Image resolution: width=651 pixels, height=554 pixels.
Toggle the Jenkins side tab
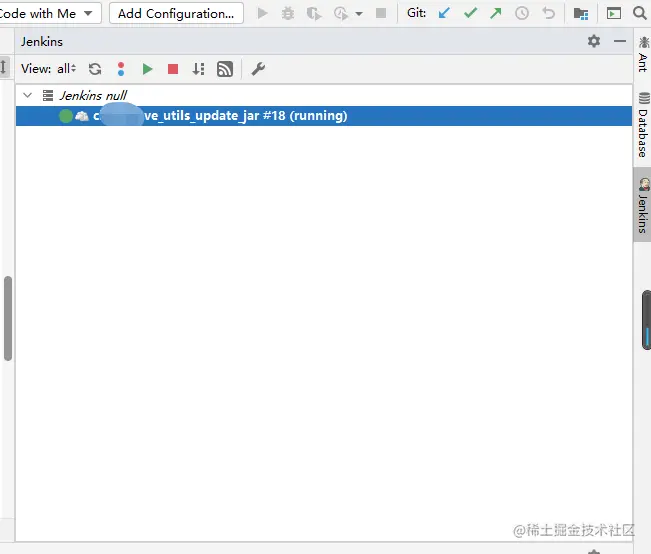(x=643, y=205)
